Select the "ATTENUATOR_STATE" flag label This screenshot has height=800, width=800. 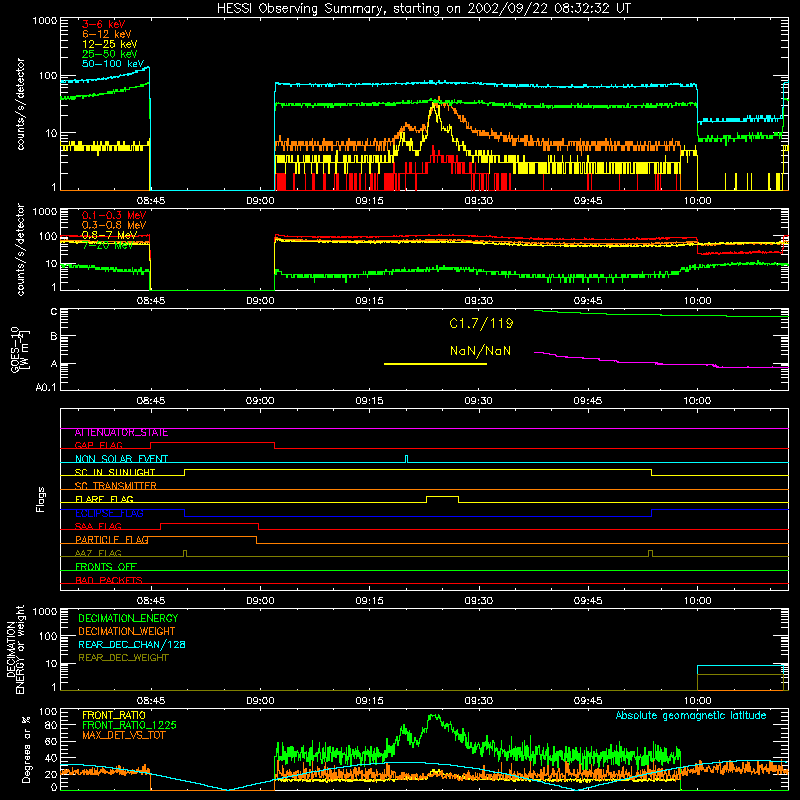[x=121, y=433]
